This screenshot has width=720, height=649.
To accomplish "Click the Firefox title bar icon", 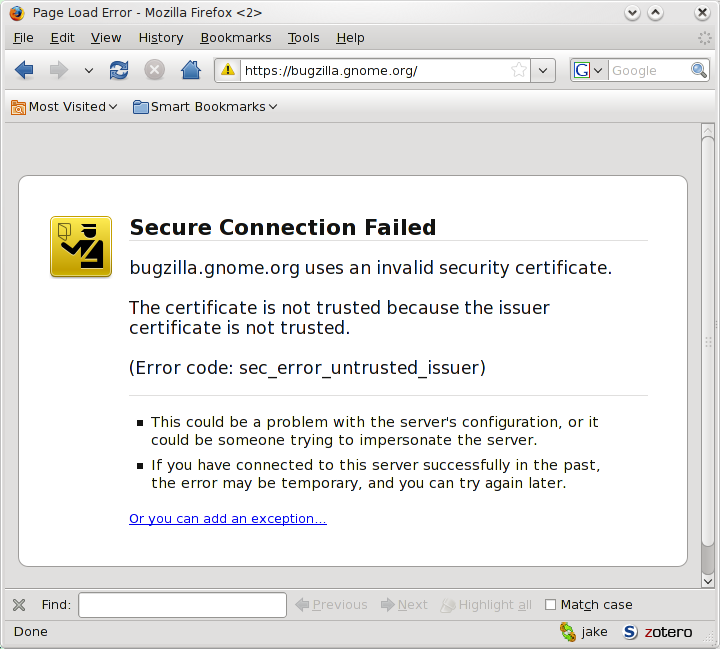I will pyautogui.click(x=17, y=13).
